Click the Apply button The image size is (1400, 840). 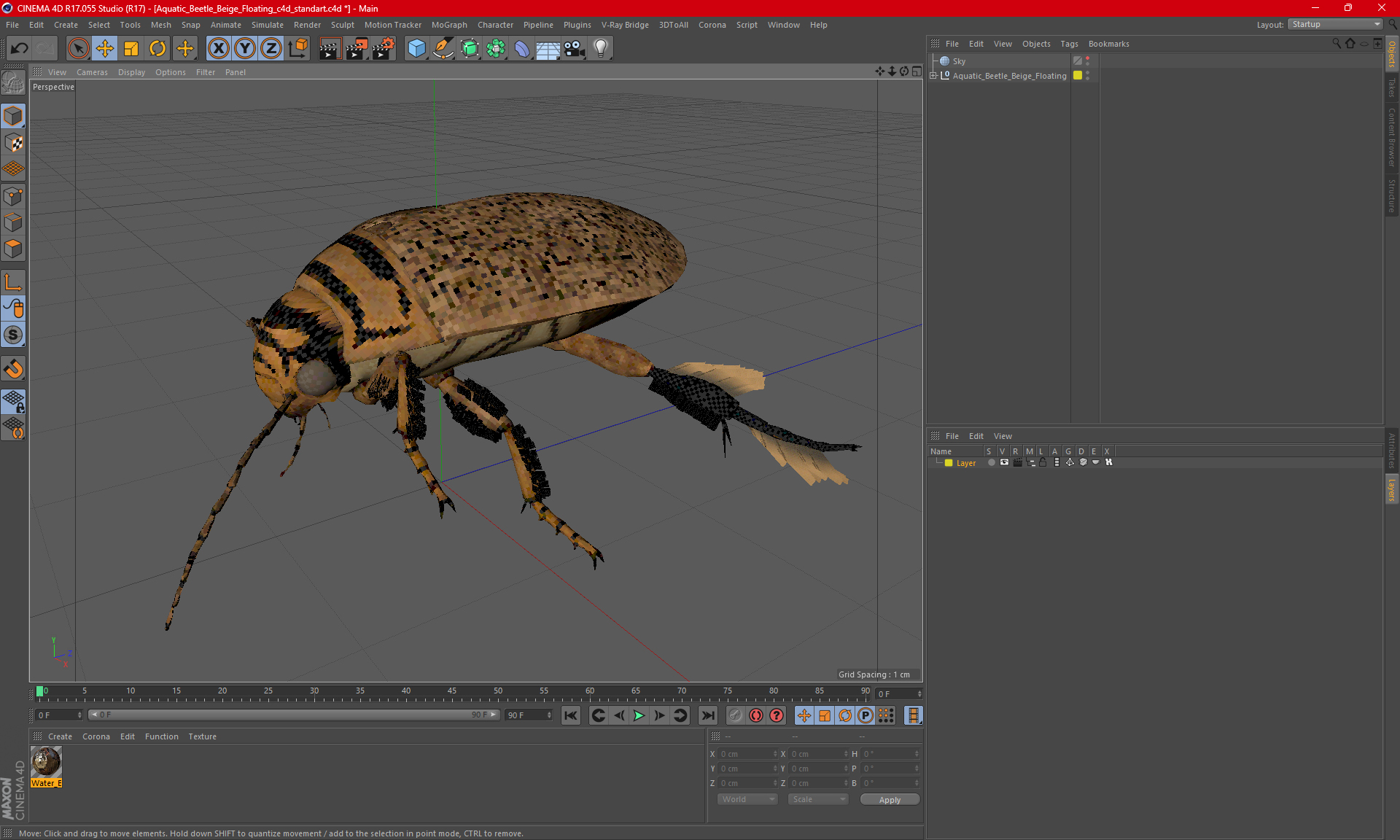pyautogui.click(x=890, y=800)
